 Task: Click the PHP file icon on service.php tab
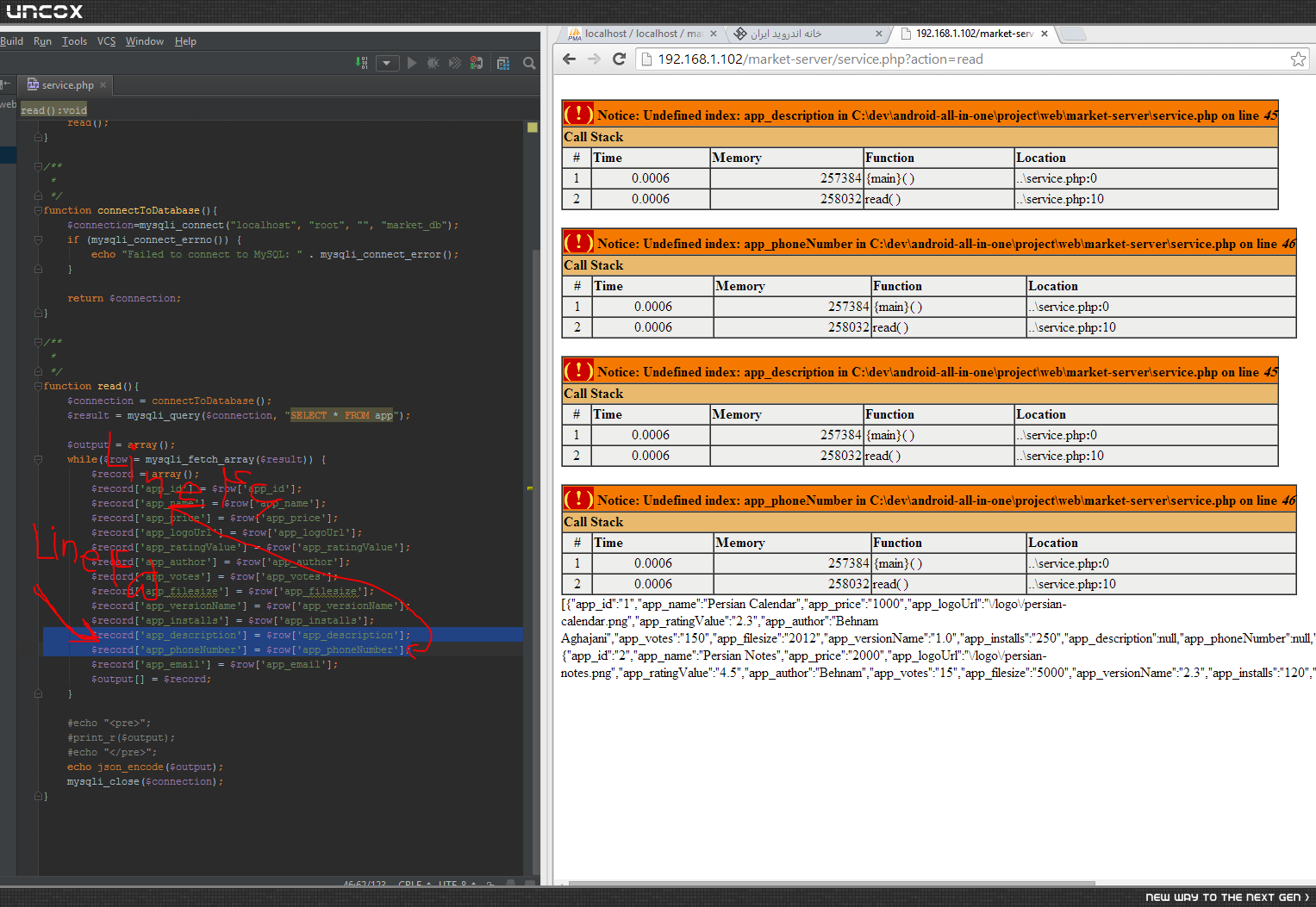[x=33, y=84]
